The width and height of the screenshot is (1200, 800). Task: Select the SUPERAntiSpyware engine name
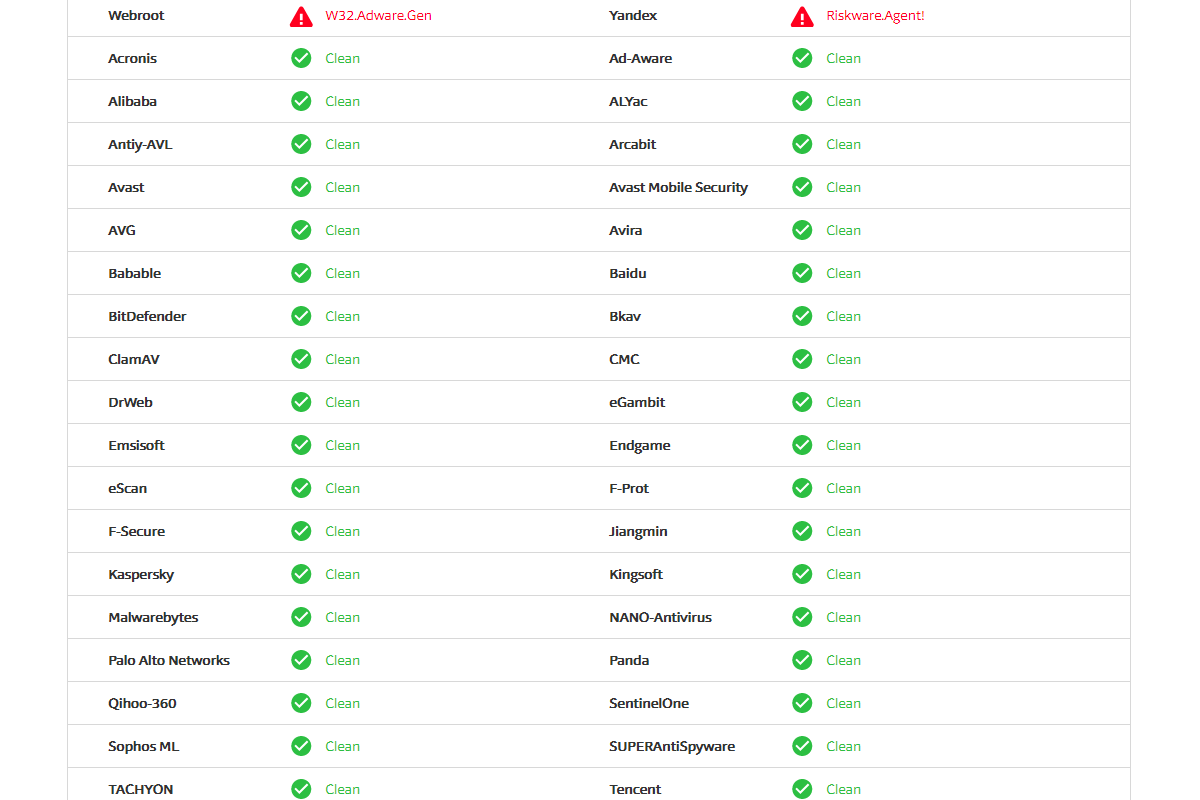pos(672,746)
